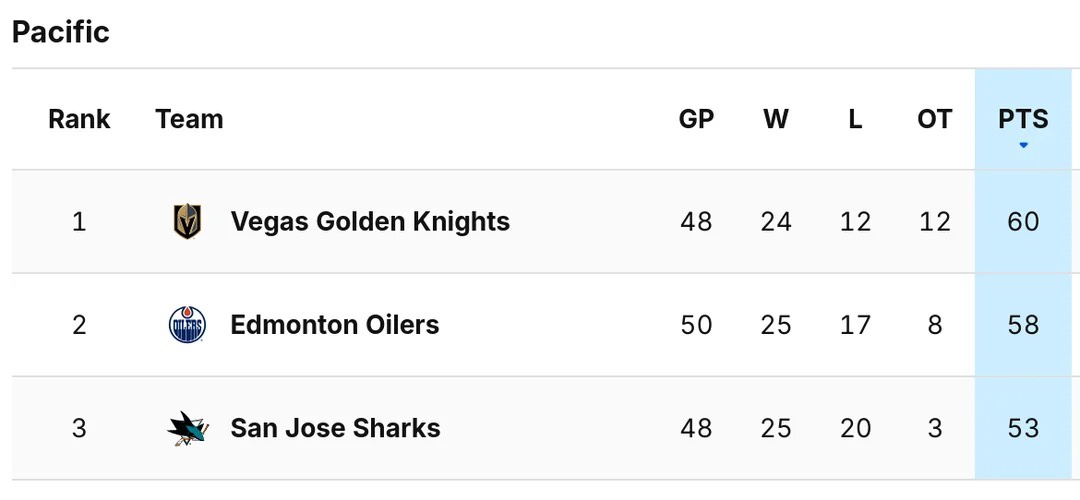Open the San Jose Sharks team link
This screenshot has width=1080, height=500.
335,428
